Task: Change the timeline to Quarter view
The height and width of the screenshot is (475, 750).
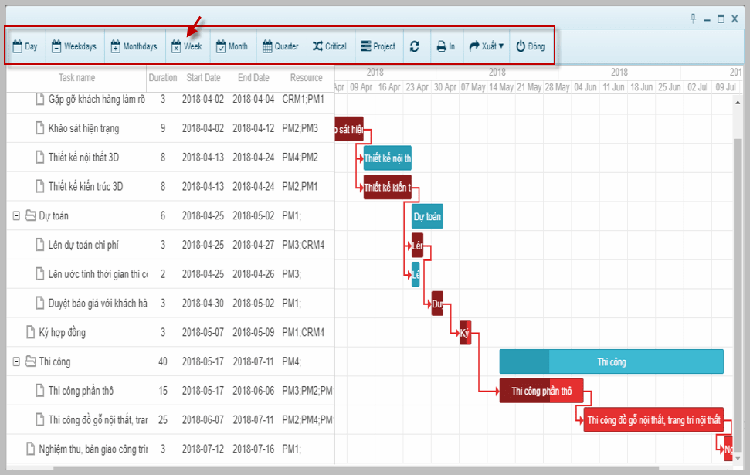Action: [x=280, y=46]
